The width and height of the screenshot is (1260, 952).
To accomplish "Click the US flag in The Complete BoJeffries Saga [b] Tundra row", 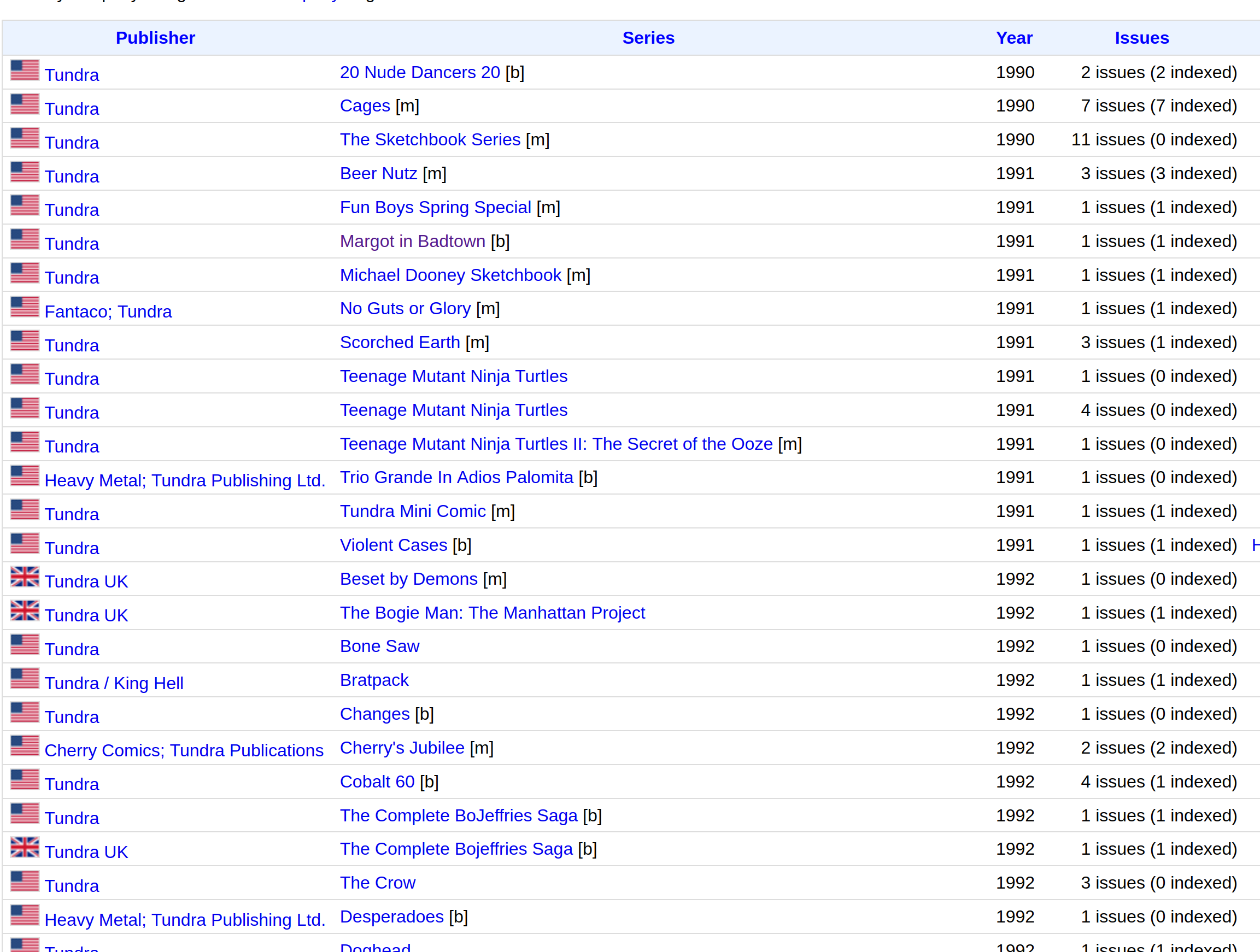I will click(25, 813).
